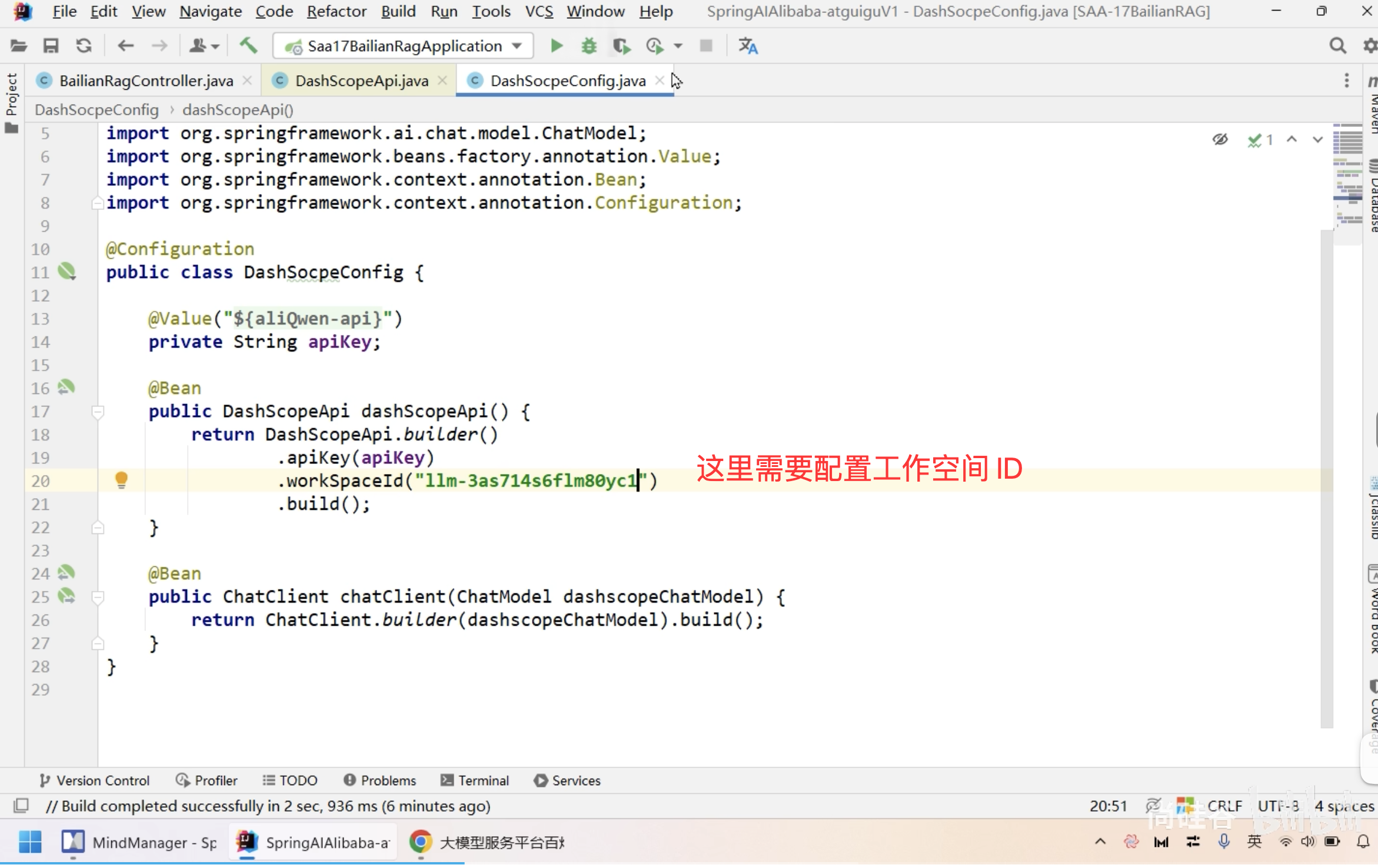Click the Build project hammer icon

click(x=248, y=46)
